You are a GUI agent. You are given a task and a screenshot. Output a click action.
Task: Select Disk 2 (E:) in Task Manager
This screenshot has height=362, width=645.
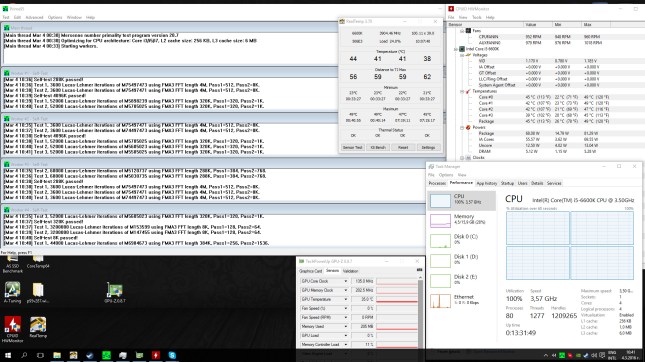click(x=462, y=281)
